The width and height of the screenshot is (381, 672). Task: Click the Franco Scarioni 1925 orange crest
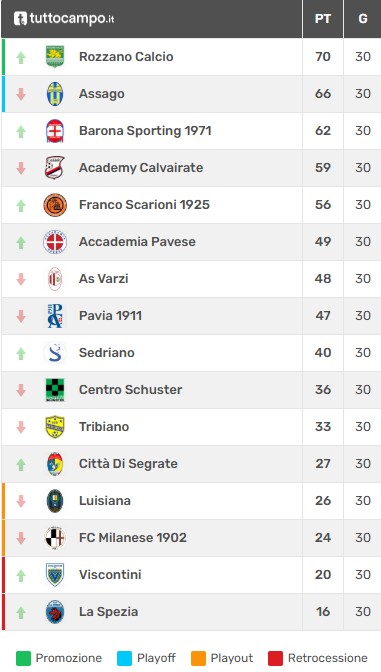[55, 205]
